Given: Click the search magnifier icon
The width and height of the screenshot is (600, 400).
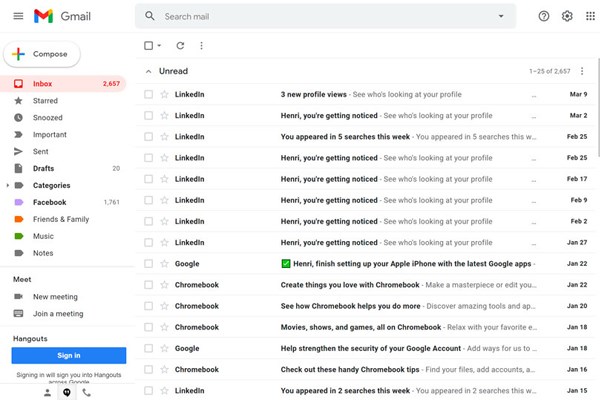Looking at the screenshot, I should [x=150, y=16].
